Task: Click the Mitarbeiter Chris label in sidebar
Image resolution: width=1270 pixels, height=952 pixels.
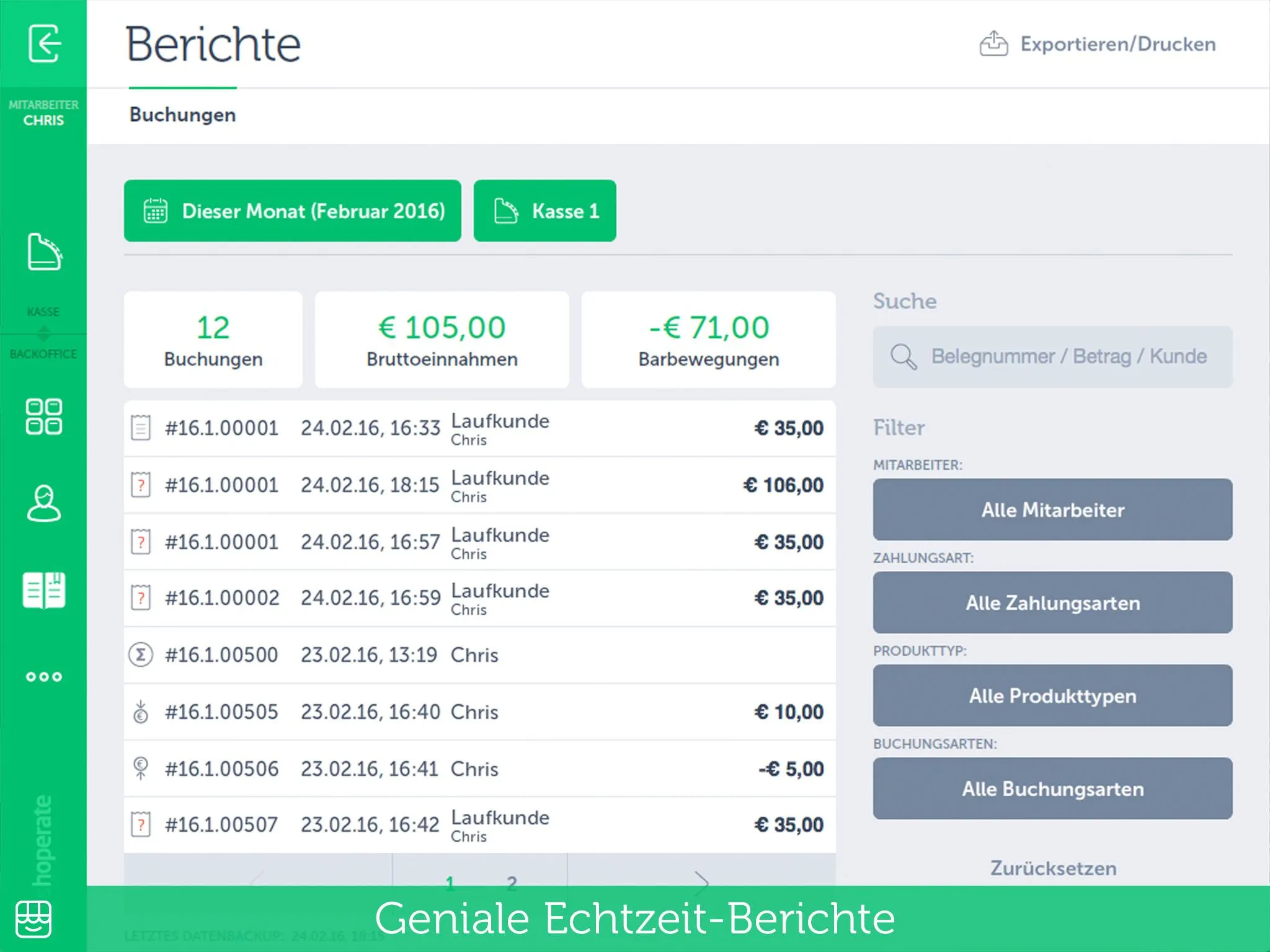Action: pyautogui.click(x=43, y=113)
